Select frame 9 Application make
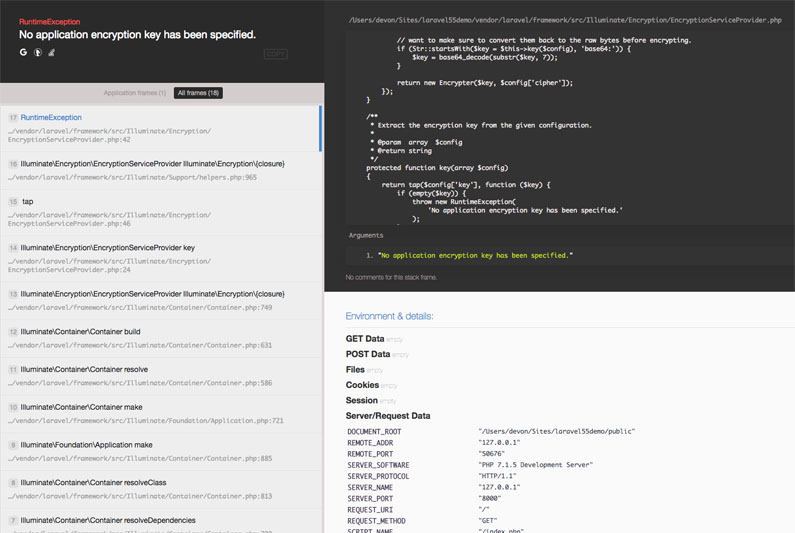 point(162,451)
